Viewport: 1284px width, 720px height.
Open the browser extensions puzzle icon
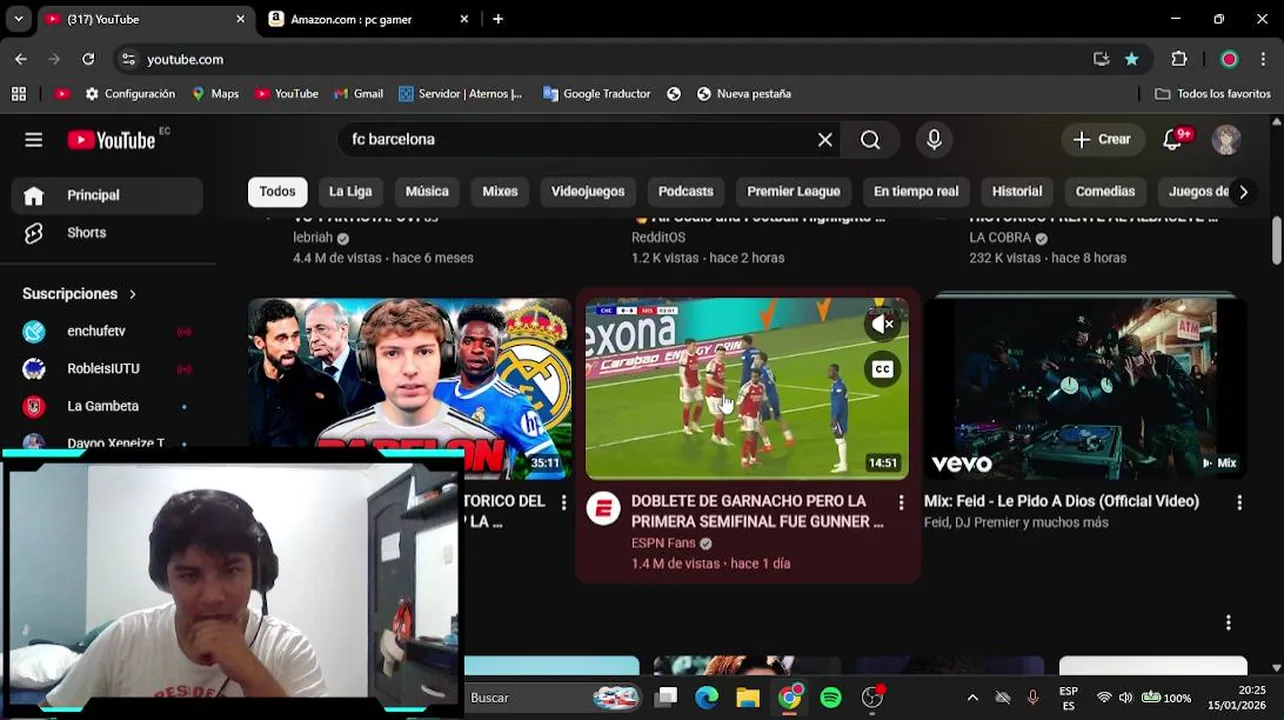point(1179,59)
